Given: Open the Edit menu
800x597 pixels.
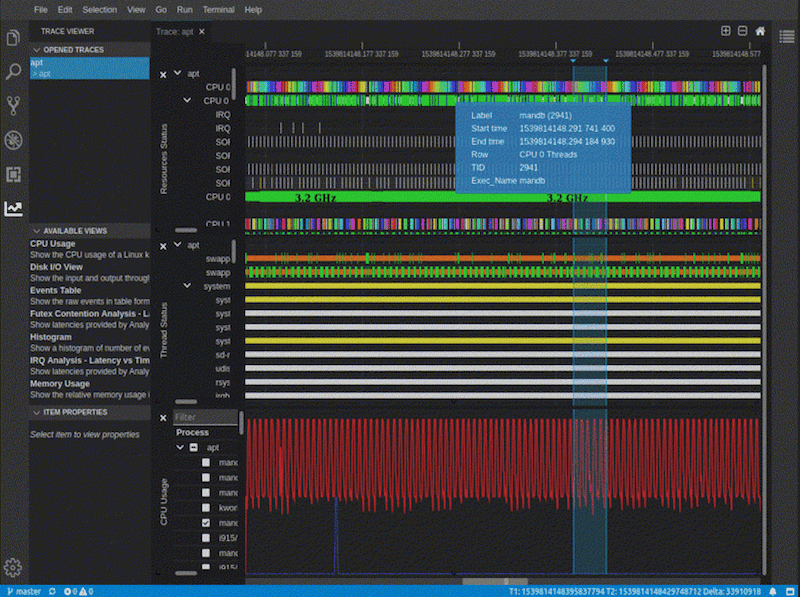Looking at the screenshot, I should click(65, 10).
